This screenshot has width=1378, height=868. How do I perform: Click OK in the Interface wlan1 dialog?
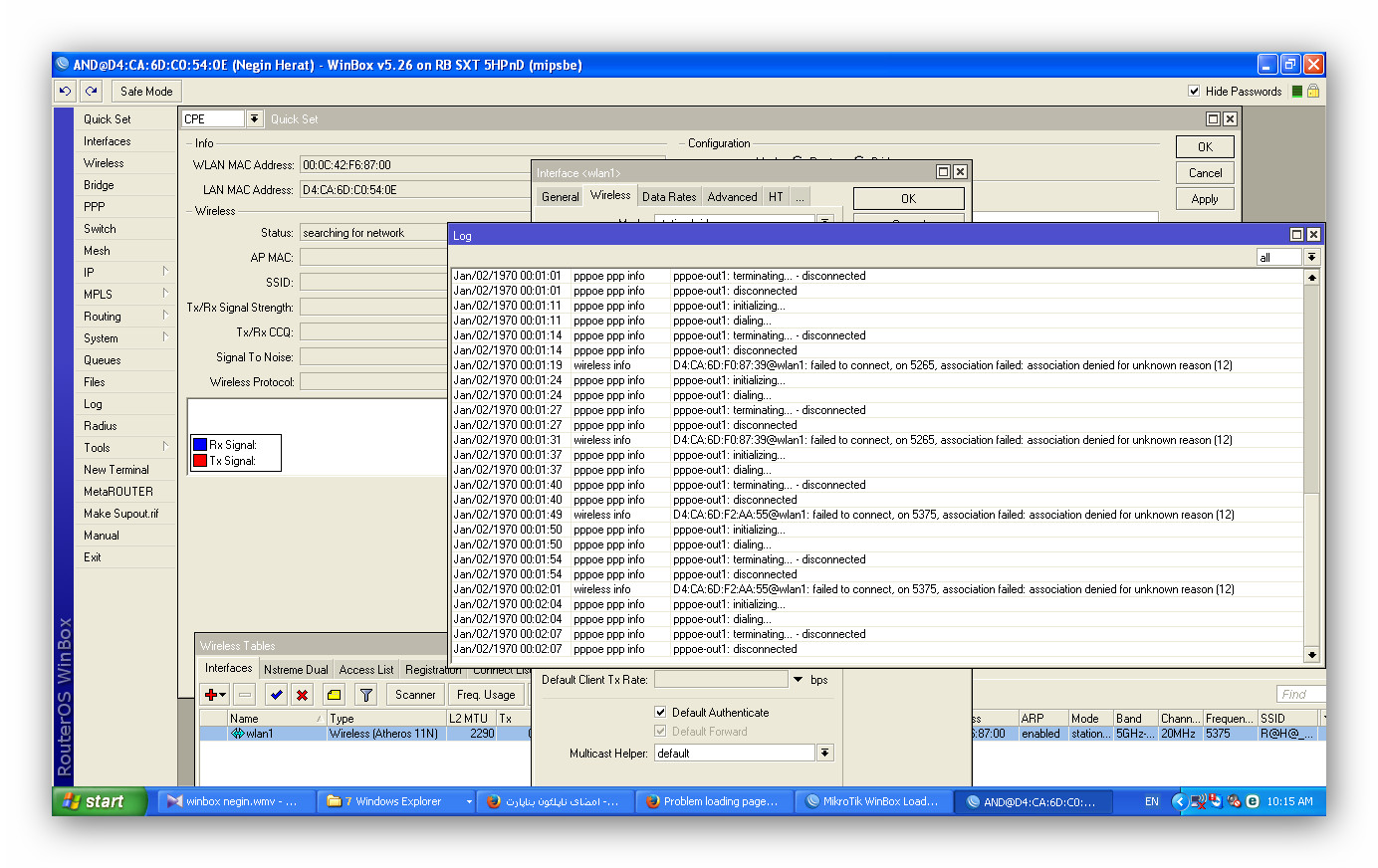click(908, 198)
